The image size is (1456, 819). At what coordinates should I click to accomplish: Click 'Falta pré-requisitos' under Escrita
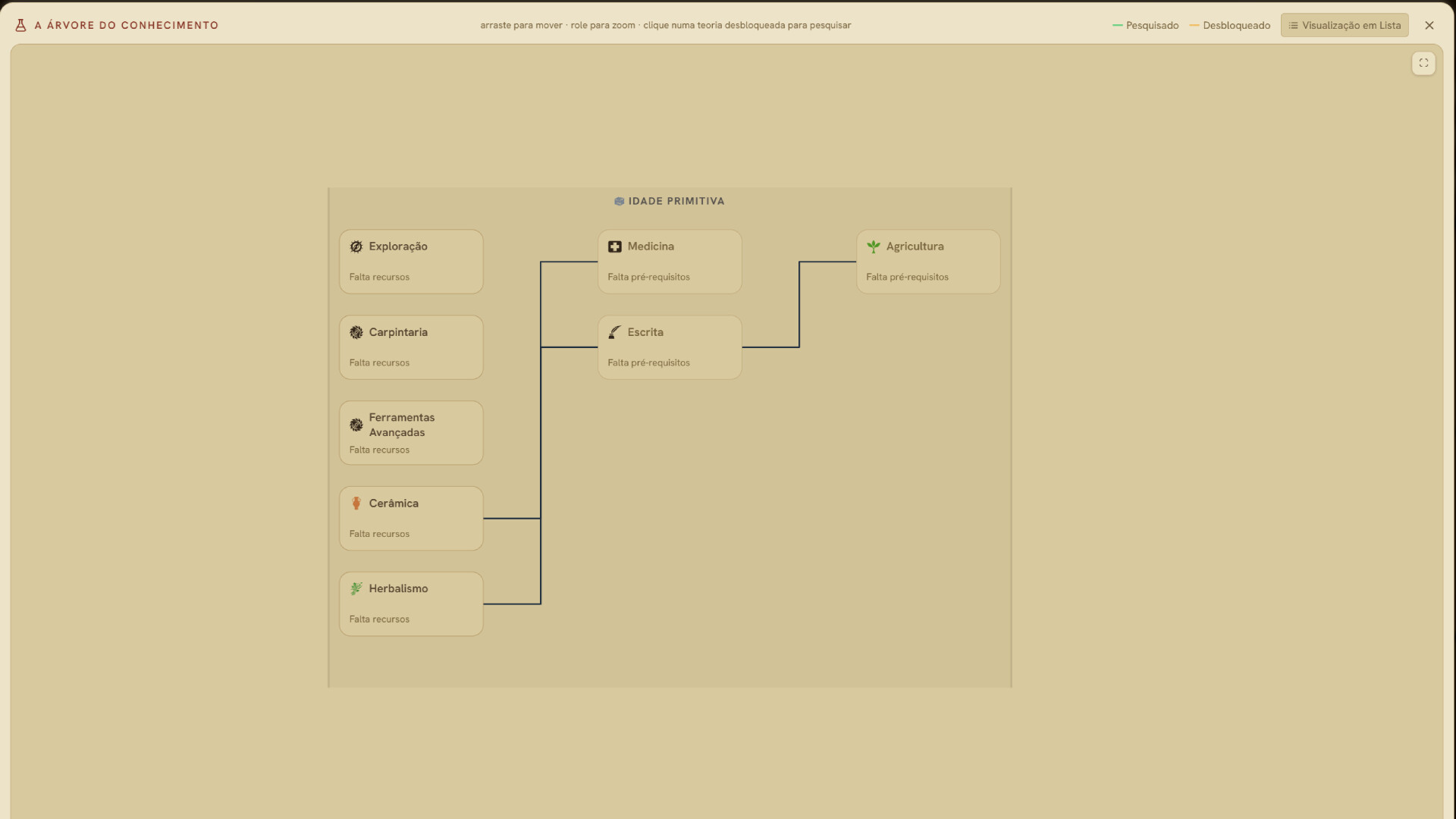point(648,362)
